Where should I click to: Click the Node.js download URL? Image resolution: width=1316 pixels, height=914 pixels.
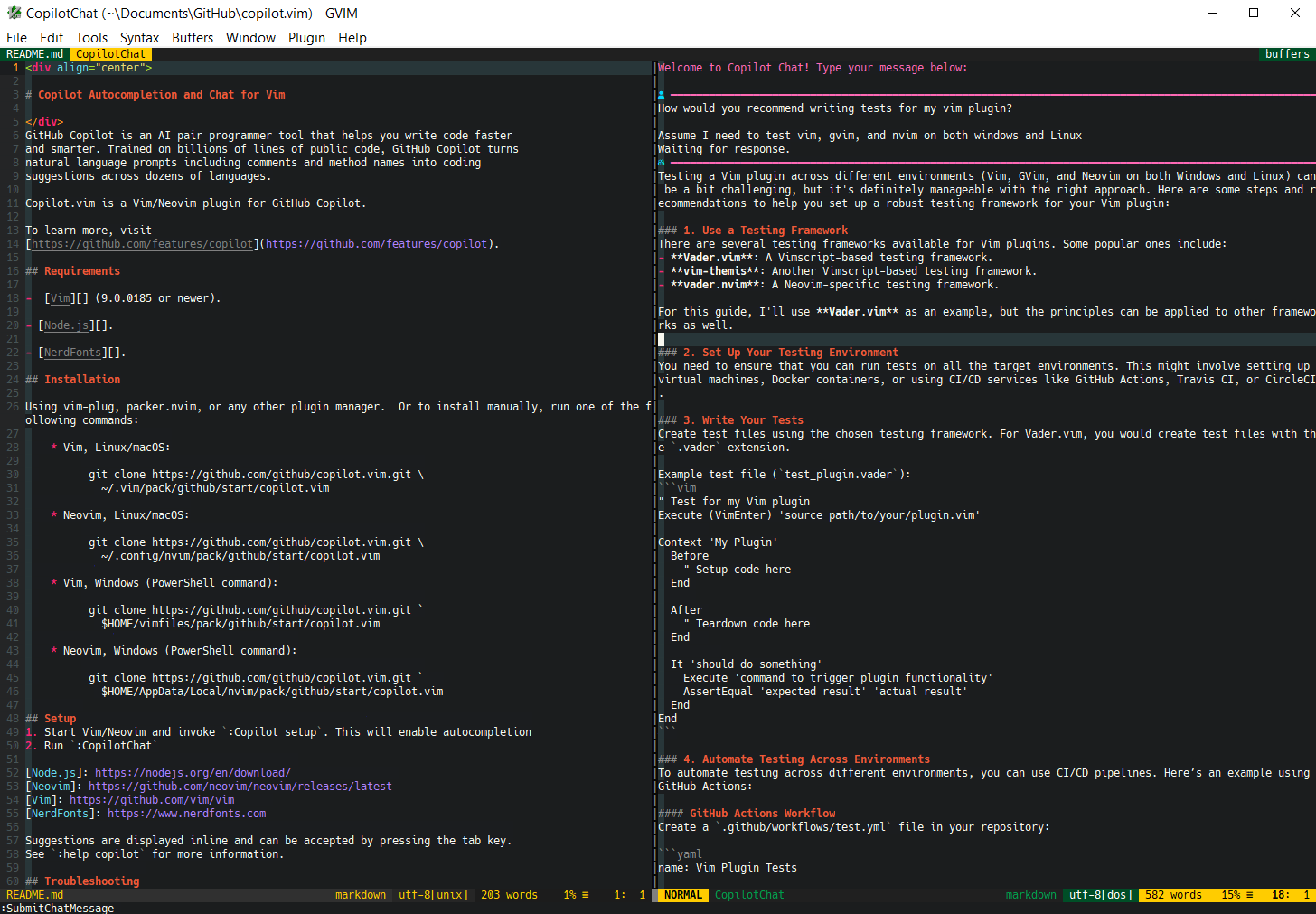[193, 773]
